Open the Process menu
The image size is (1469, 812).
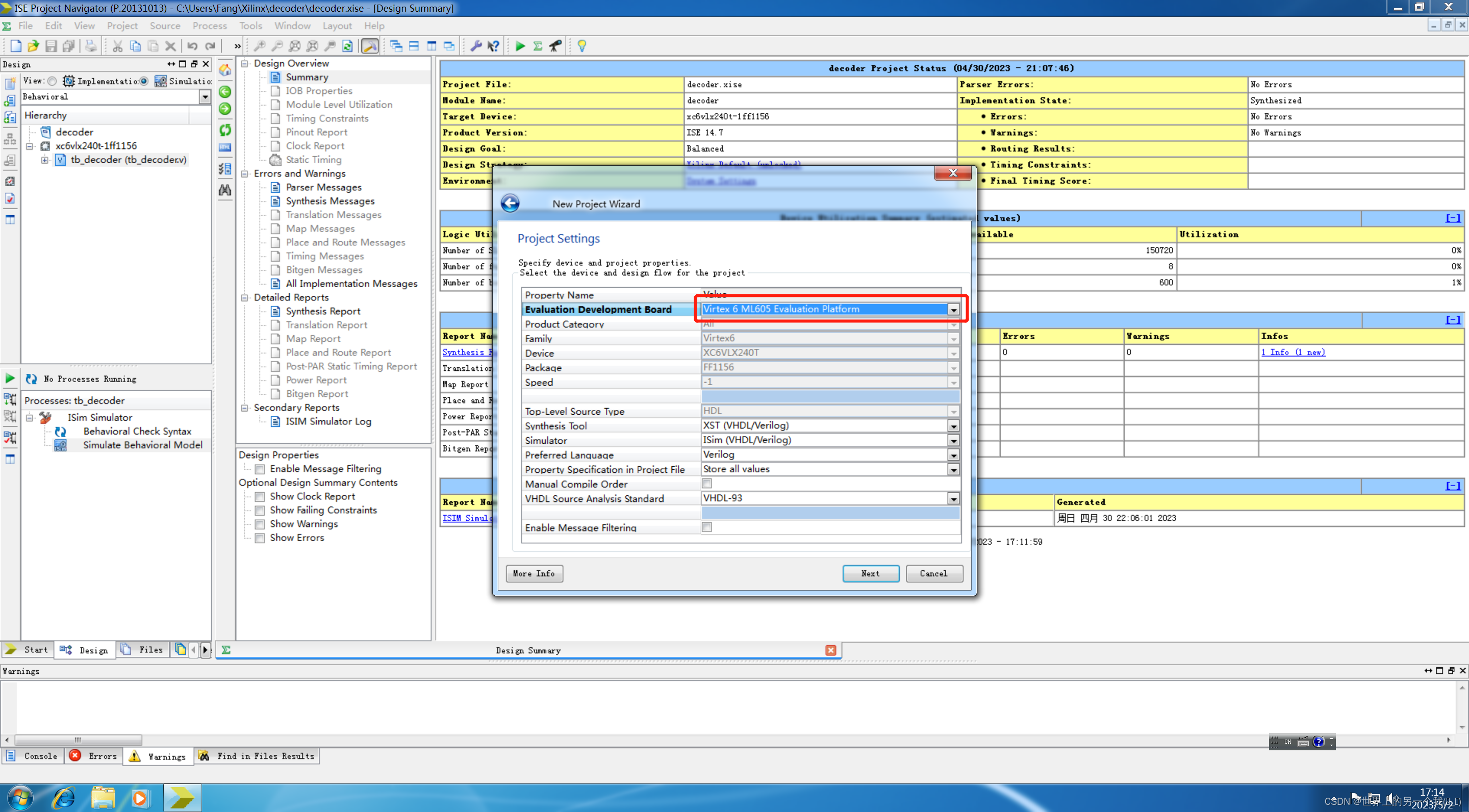[x=209, y=26]
